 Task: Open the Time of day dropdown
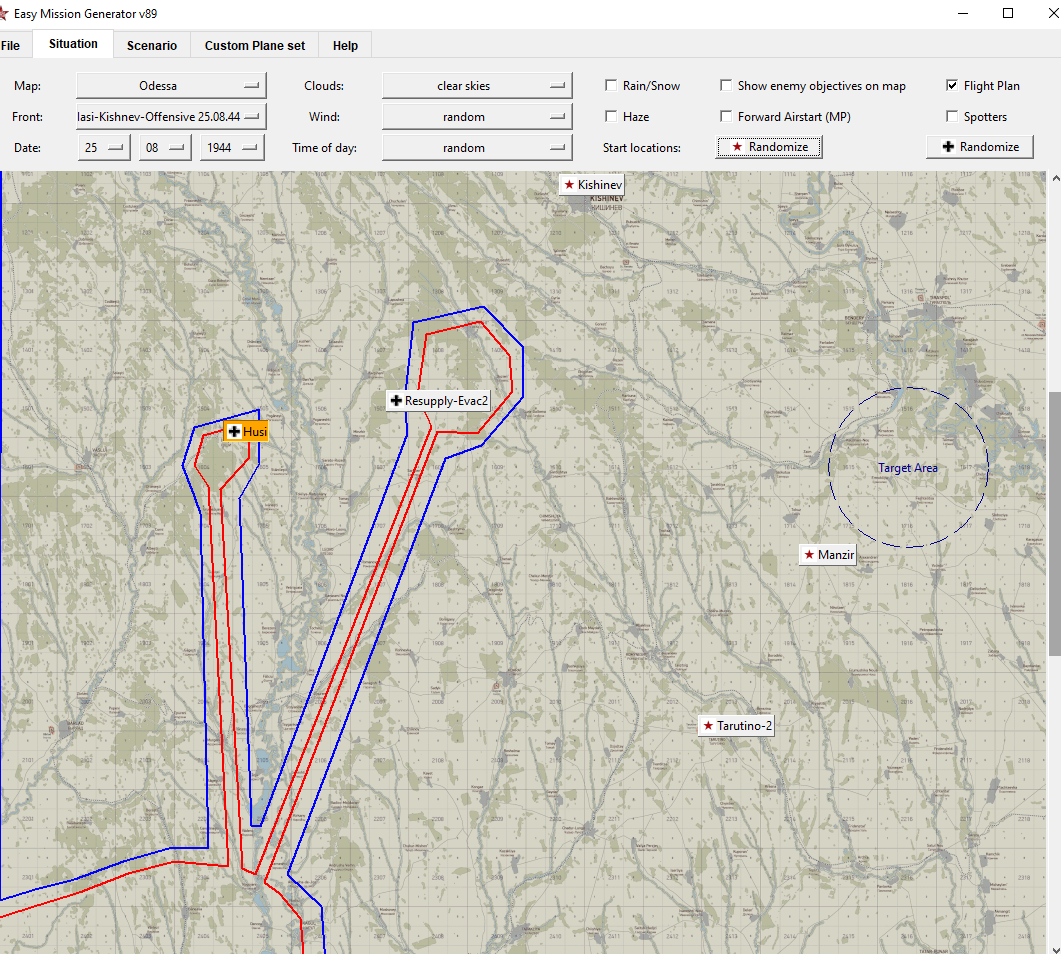point(476,148)
